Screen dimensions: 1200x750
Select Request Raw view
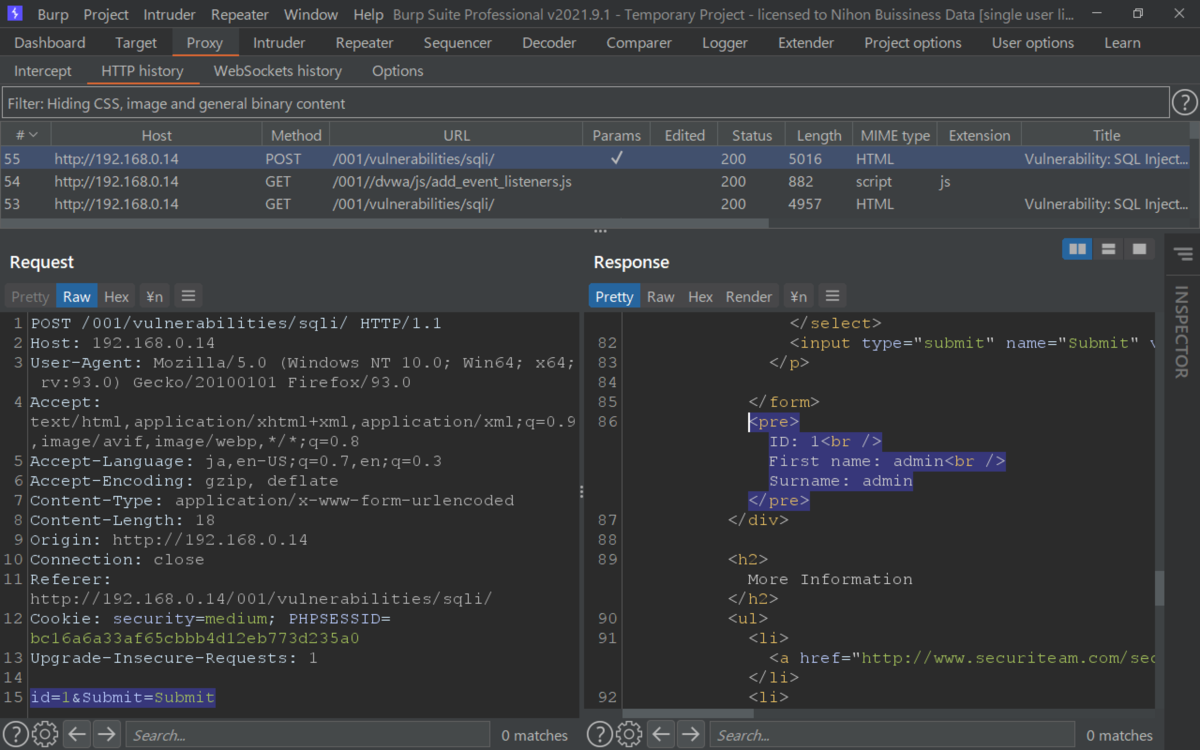(77, 296)
